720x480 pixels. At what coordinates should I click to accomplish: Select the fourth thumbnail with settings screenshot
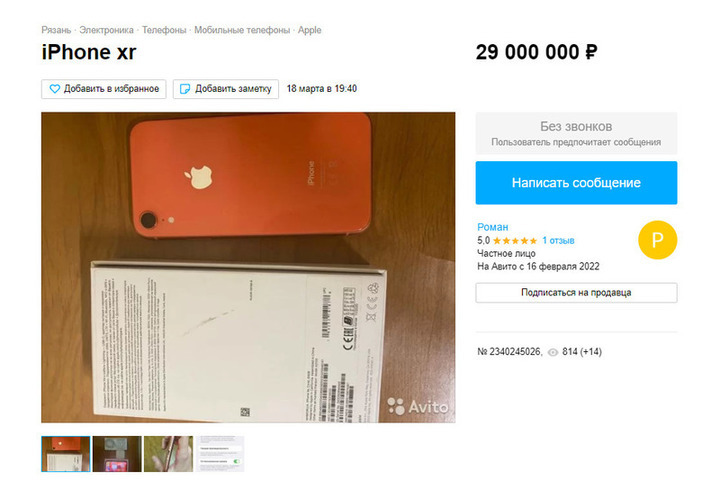click(220, 454)
